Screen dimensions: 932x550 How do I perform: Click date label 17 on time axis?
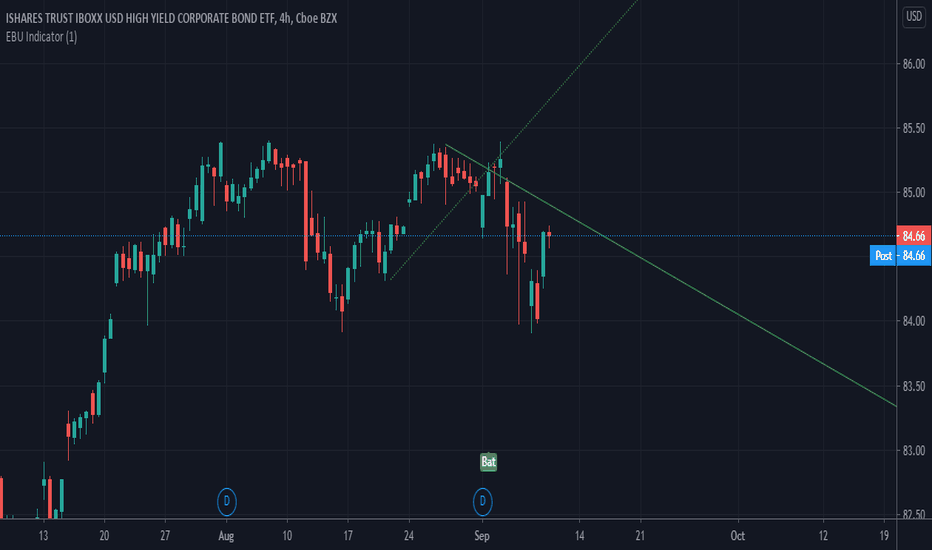(348, 536)
